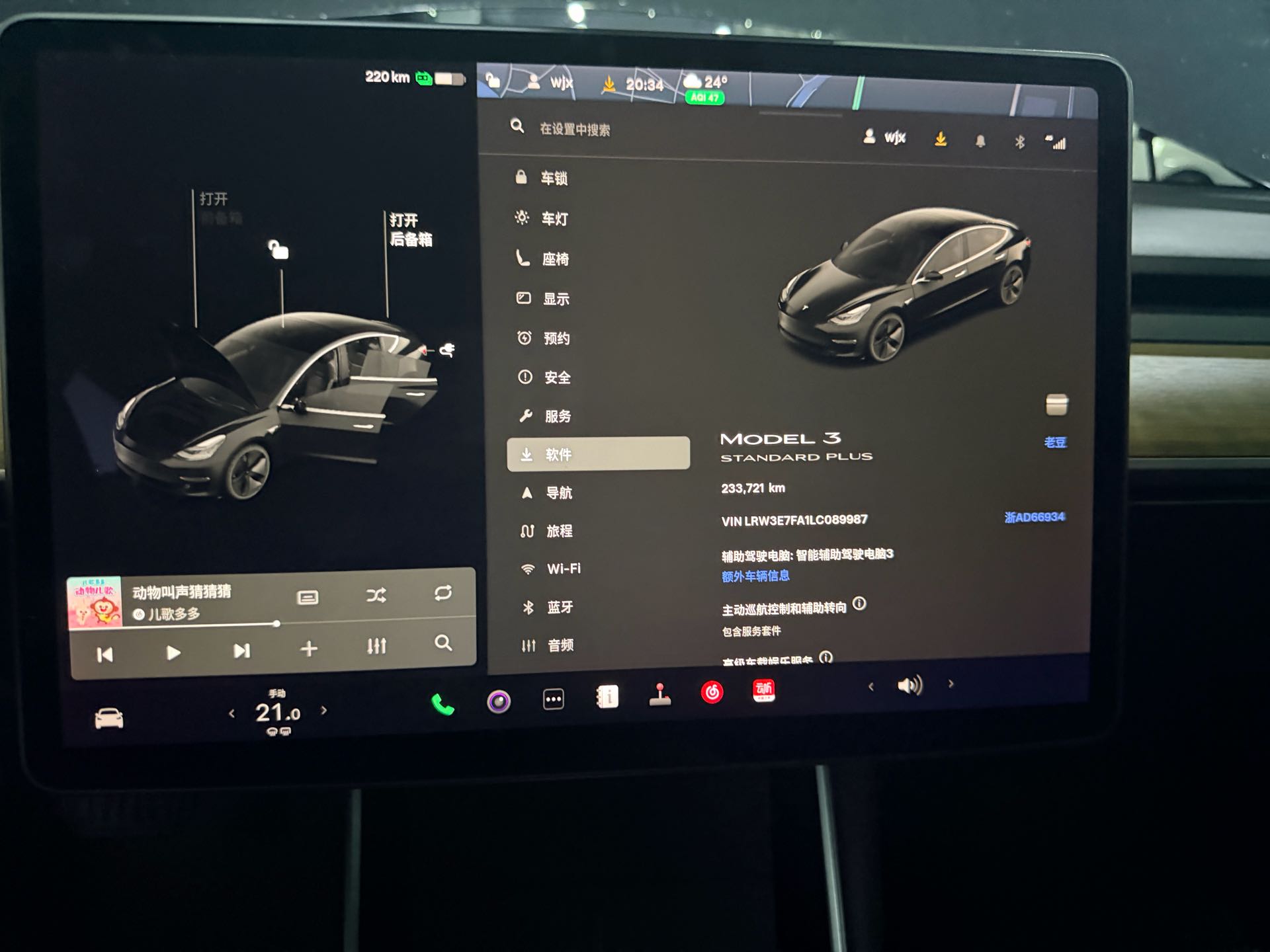Image resolution: width=1270 pixels, height=952 pixels.
Task: Open info for 主动巡航控制和辅助转向
Action: [x=859, y=604]
